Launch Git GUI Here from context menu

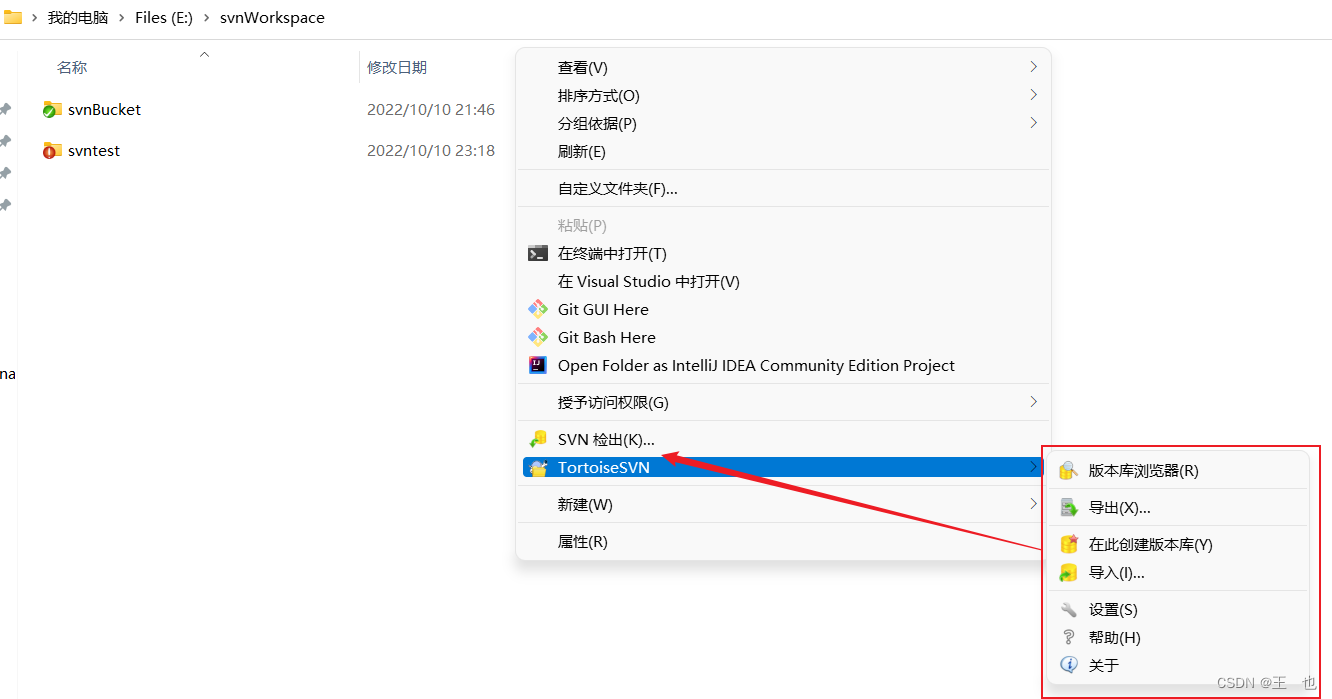pyautogui.click(x=602, y=309)
